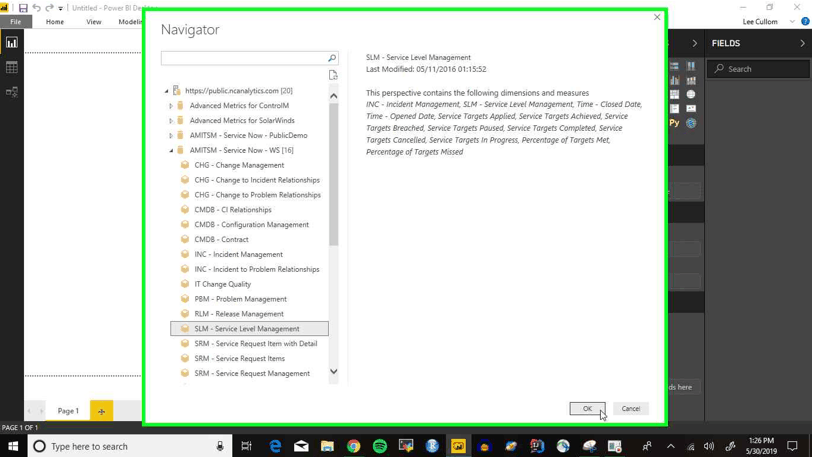
Task: Select IT Change Quality cube
Action: 223,285
